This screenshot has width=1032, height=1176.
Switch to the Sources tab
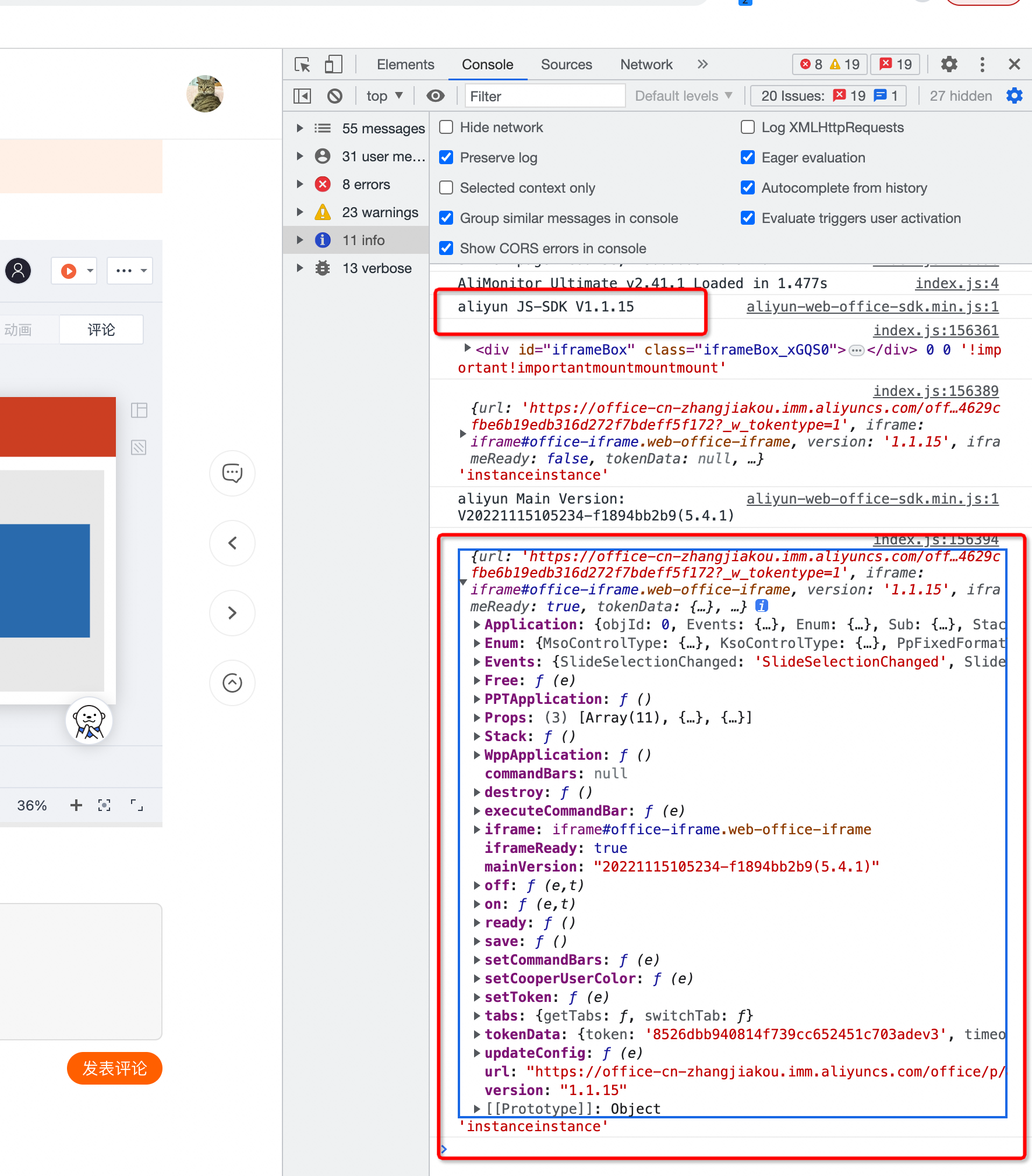click(x=566, y=65)
